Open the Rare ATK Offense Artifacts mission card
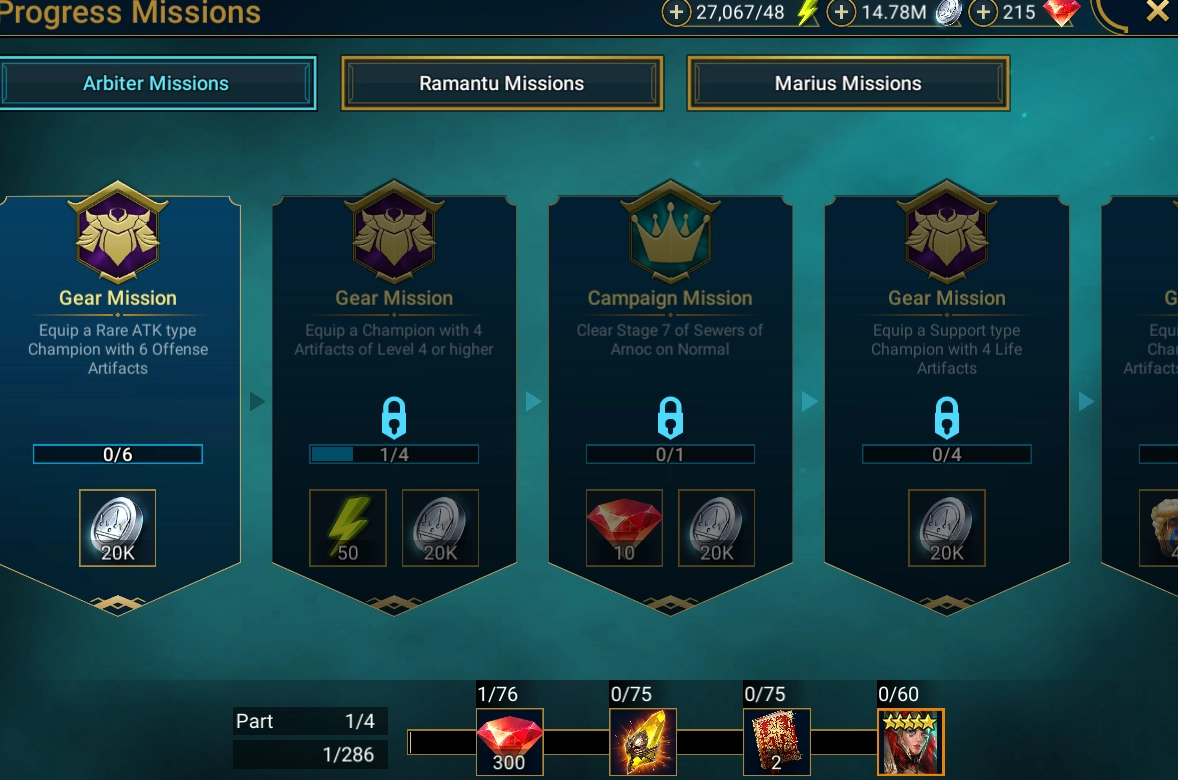The image size is (1178, 780). point(119,398)
